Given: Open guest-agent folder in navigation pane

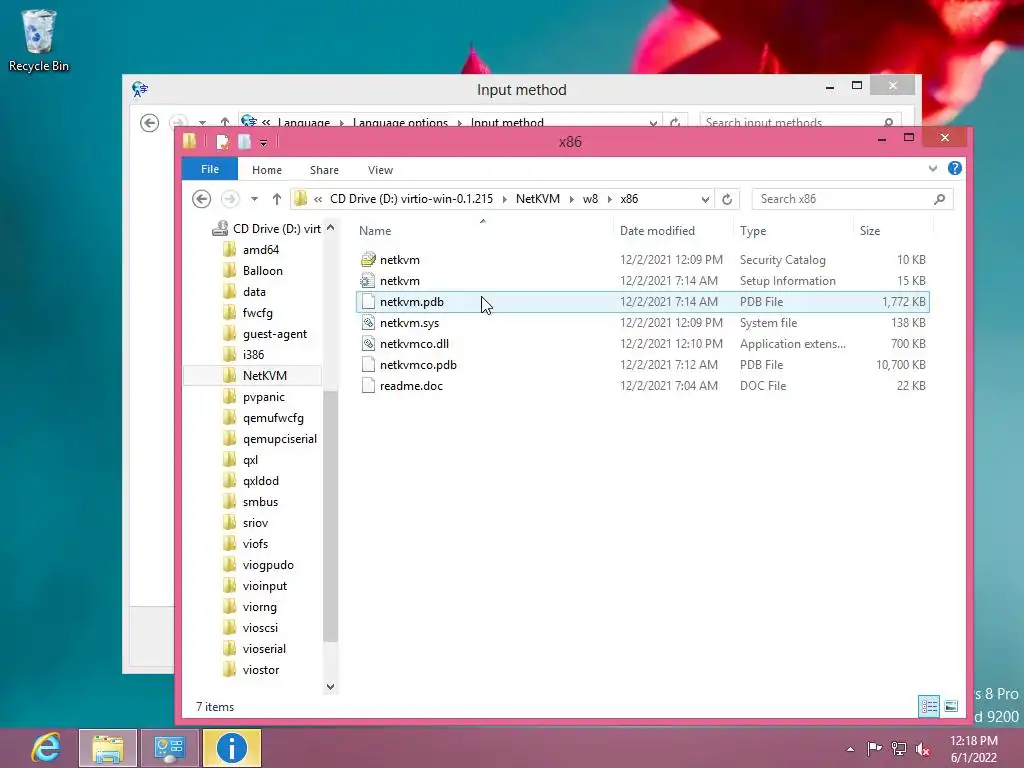Looking at the screenshot, I should (x=264, y=334).
